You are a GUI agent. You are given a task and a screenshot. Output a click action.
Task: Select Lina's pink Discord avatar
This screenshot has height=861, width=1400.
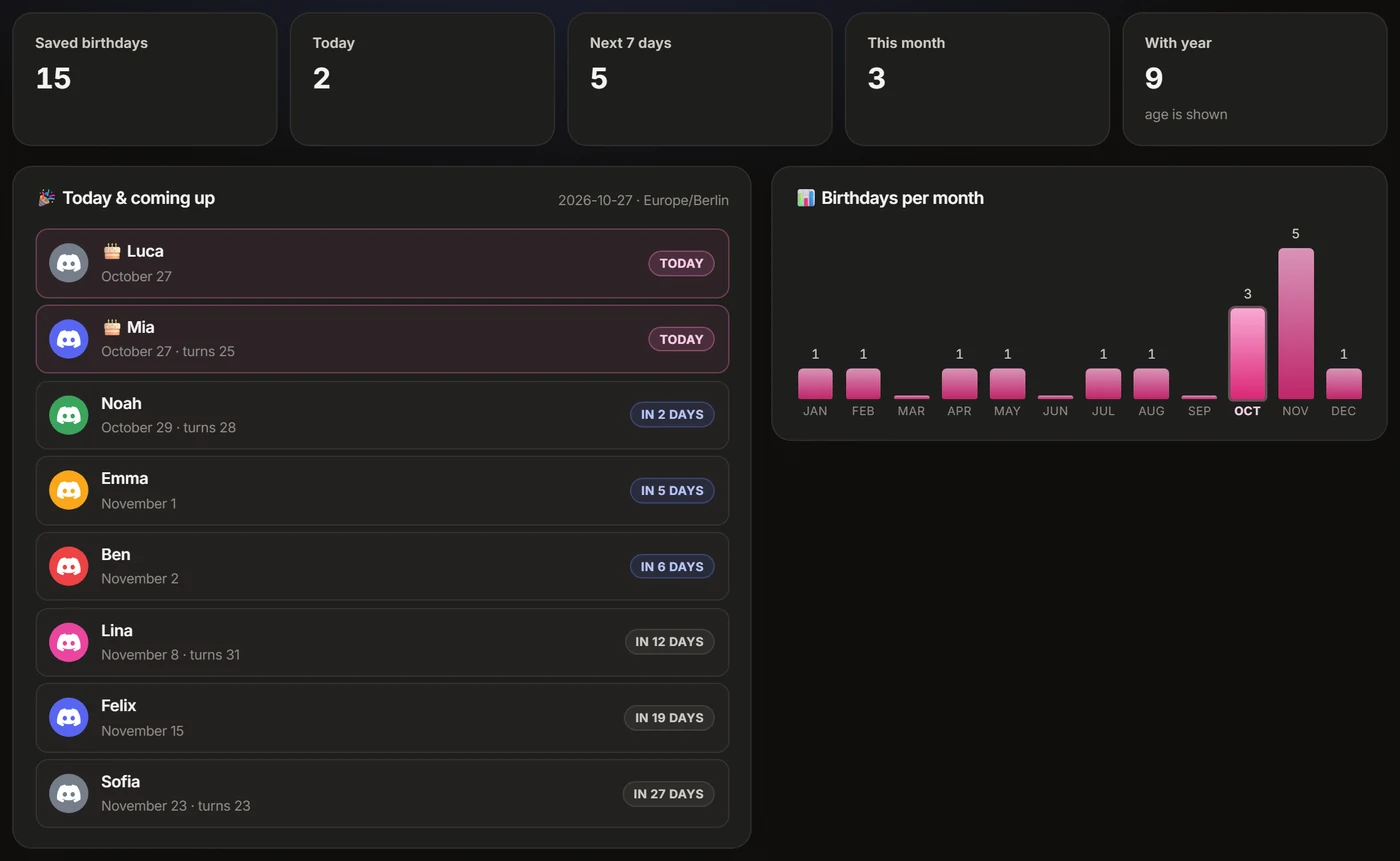pyautogui.click(x=69, y=641)
